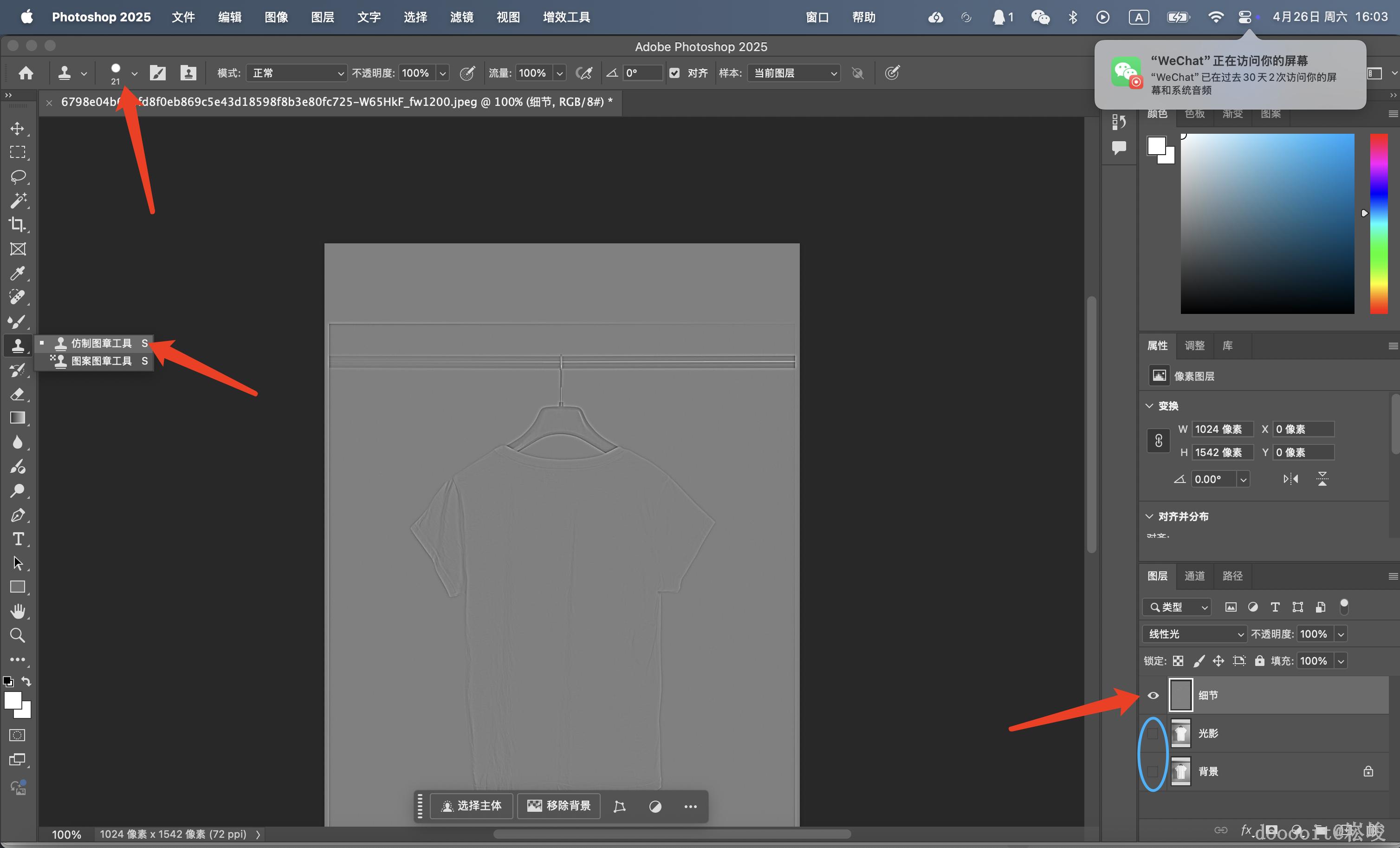Viewport: 1400px width, 848px height.
Task: Uncheck the 对齐 aligned checkbox
Action: [674, 73]
